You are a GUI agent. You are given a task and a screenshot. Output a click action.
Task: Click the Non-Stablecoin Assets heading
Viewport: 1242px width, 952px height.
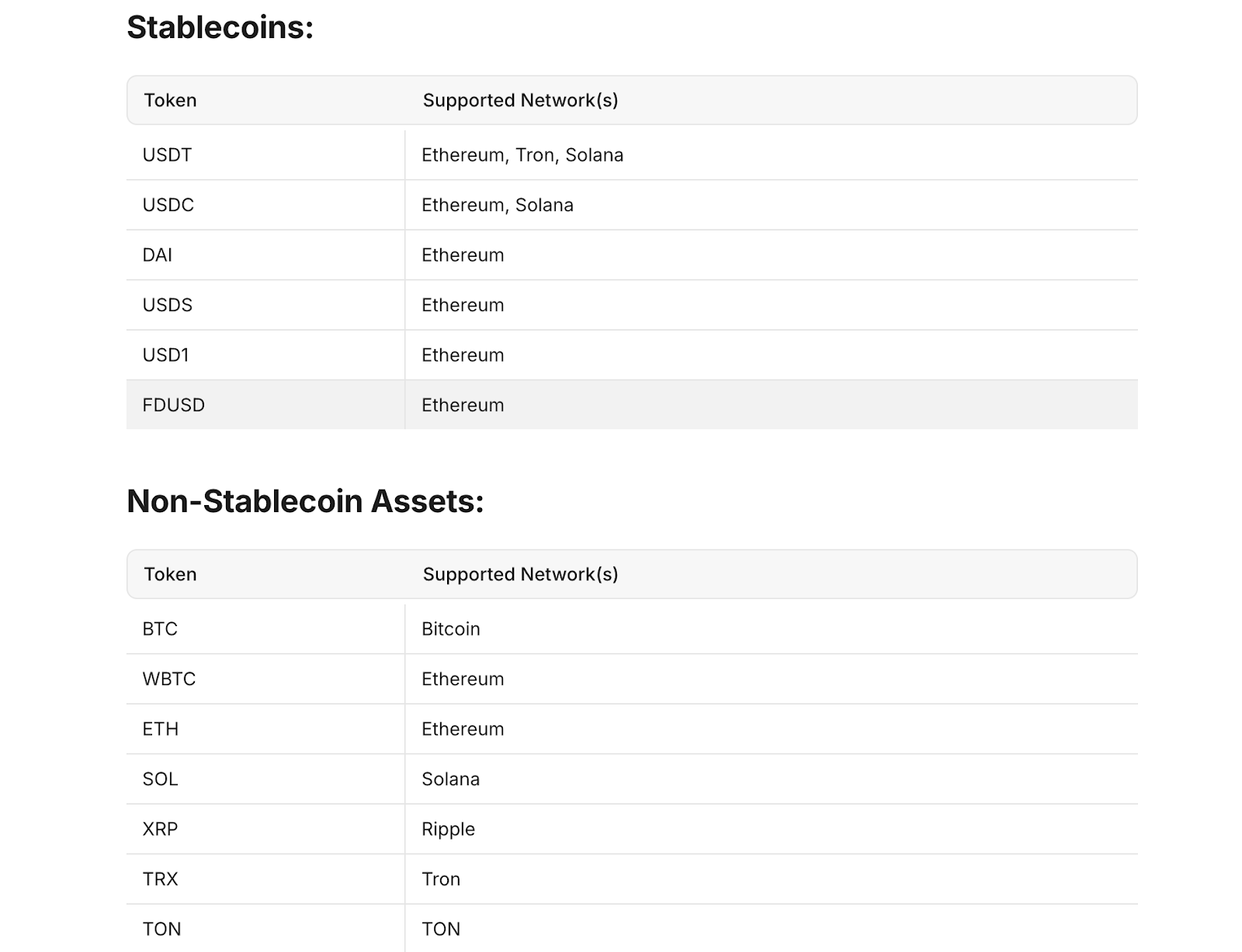point(305,501)
